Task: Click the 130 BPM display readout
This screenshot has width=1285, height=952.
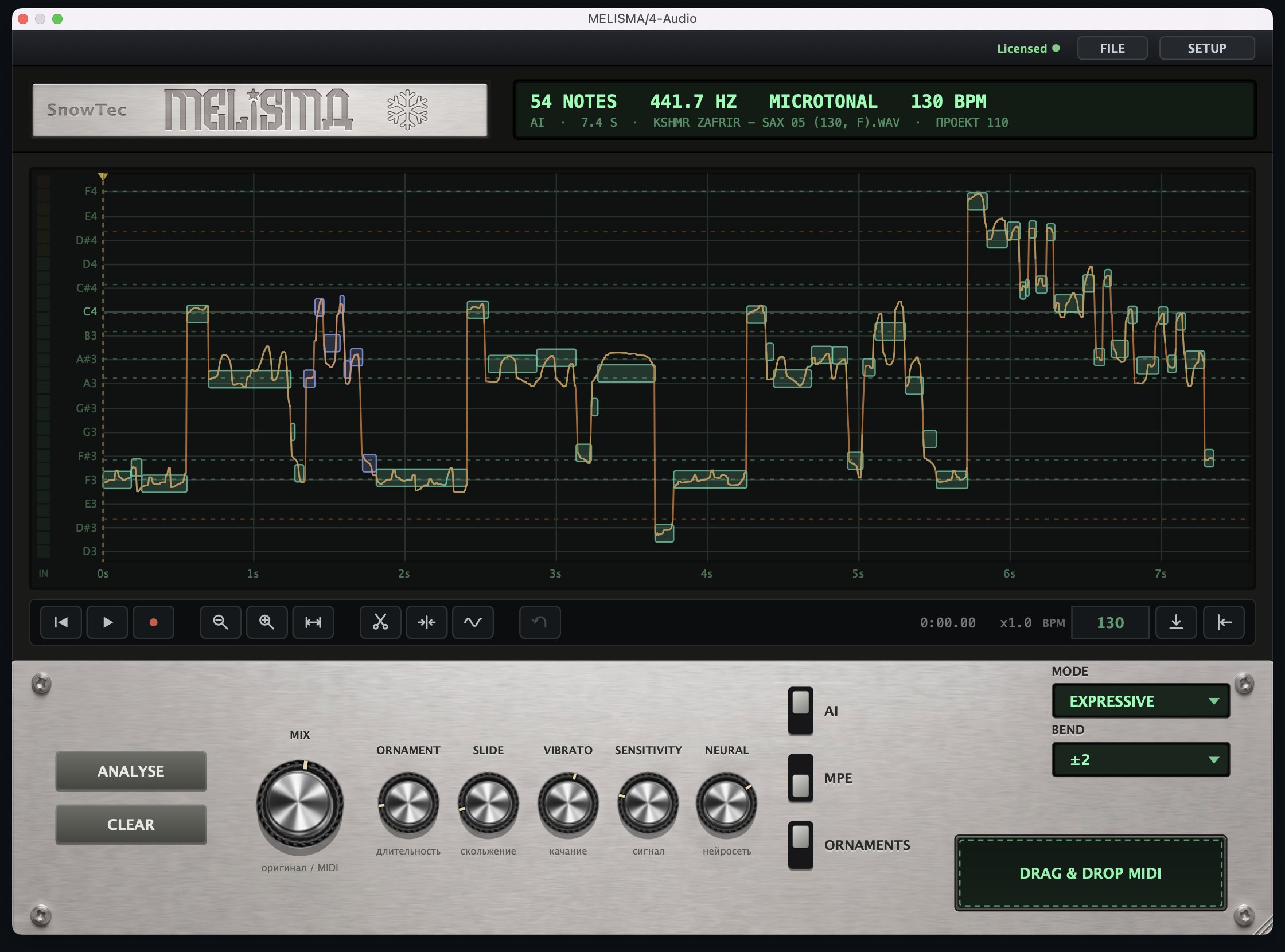Action: [948, 102]
